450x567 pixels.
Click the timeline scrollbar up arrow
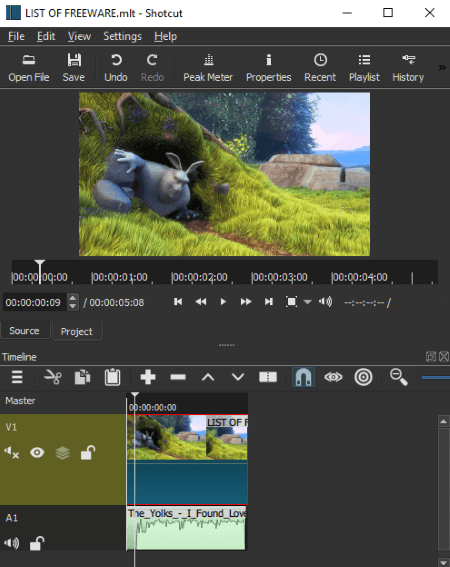443,421
